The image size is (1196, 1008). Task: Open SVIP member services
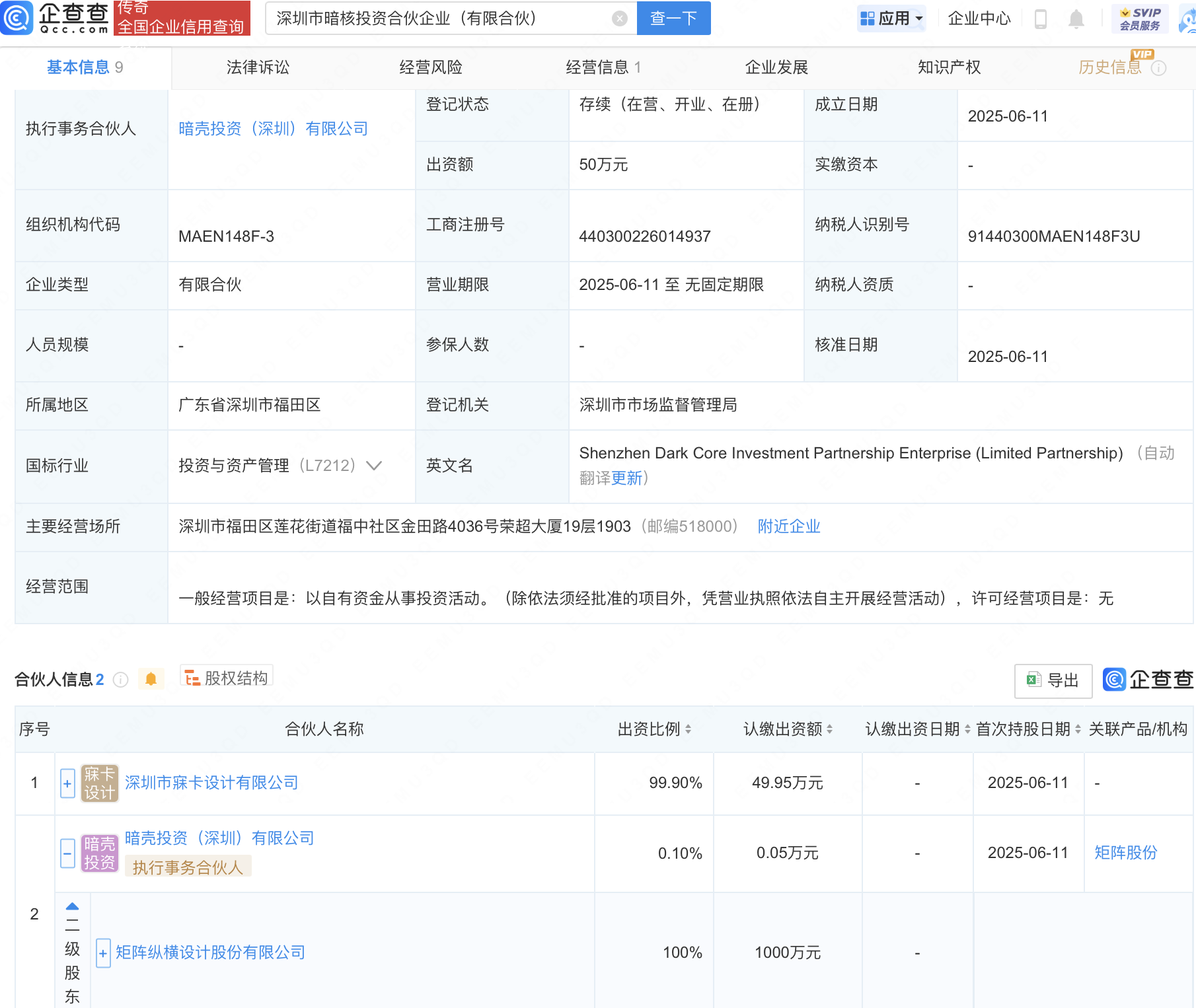(x=1140, y=18)
